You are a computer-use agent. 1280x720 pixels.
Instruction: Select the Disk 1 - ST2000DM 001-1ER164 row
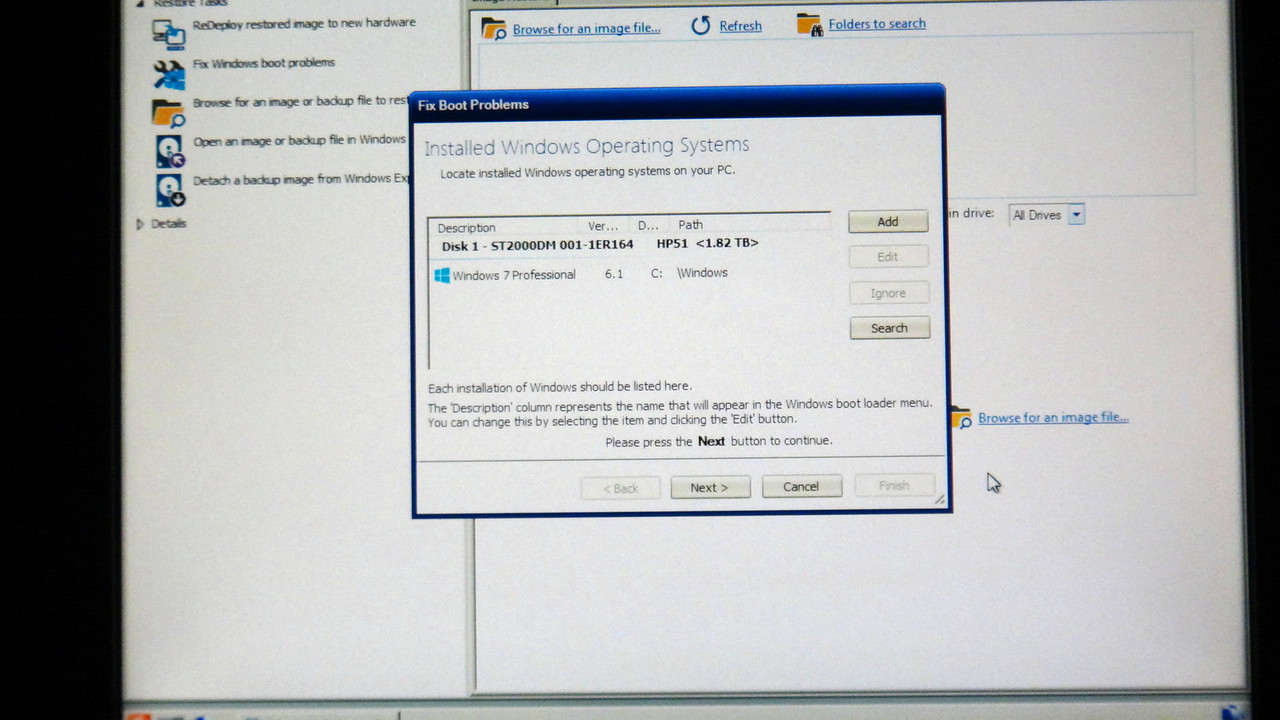tap(630, 245)
